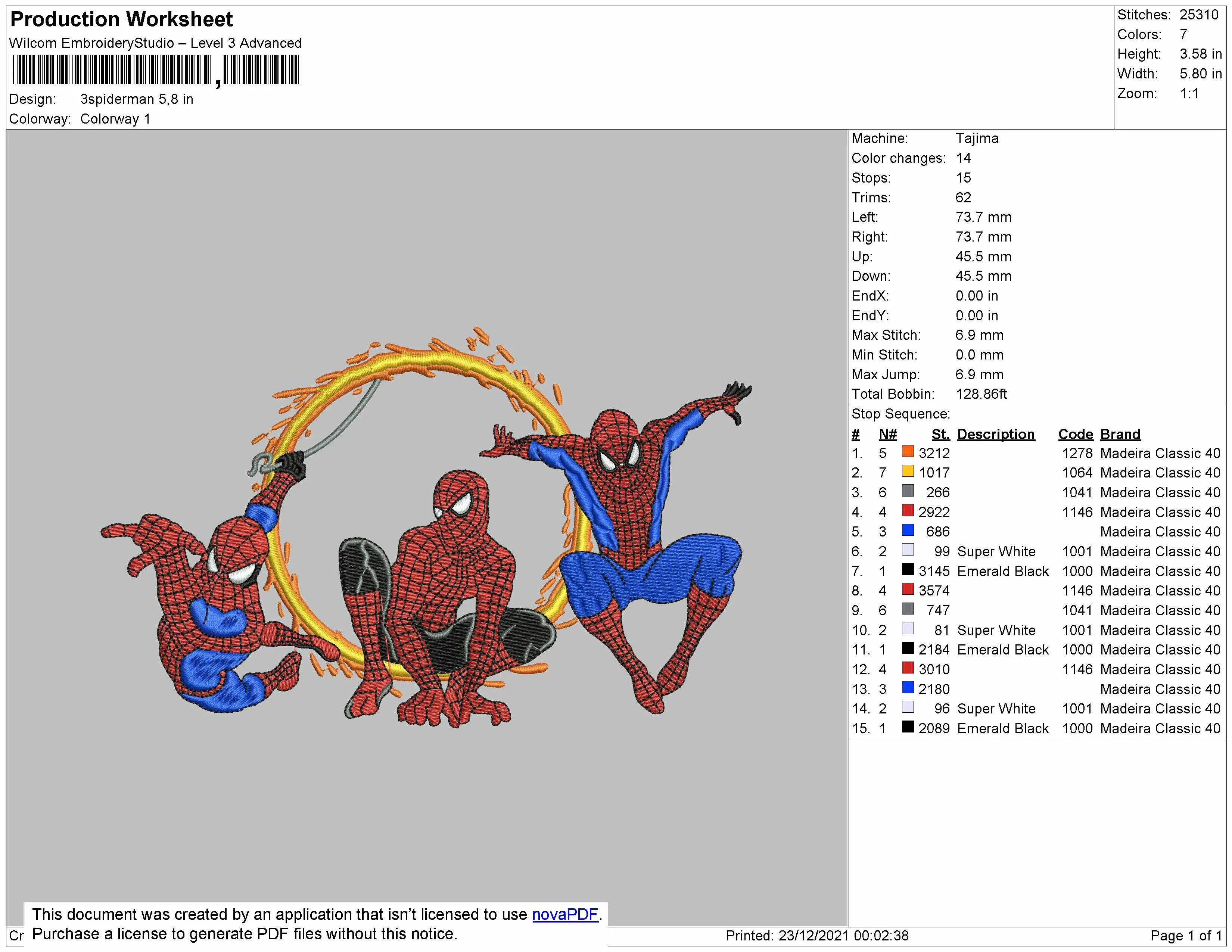
Task: Click Emerald Black in stop row 15
Action: [x=1002, y=728]
